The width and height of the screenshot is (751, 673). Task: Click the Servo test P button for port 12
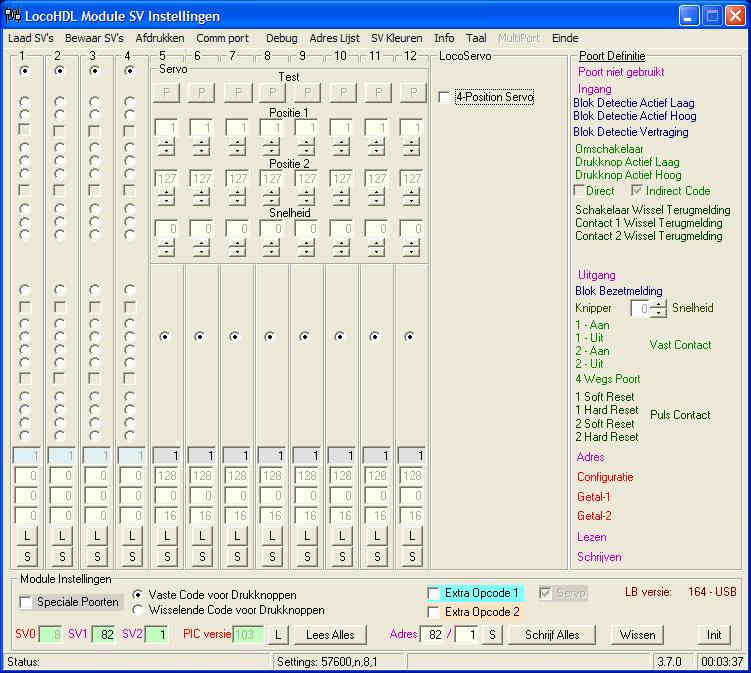click(413, 93)
